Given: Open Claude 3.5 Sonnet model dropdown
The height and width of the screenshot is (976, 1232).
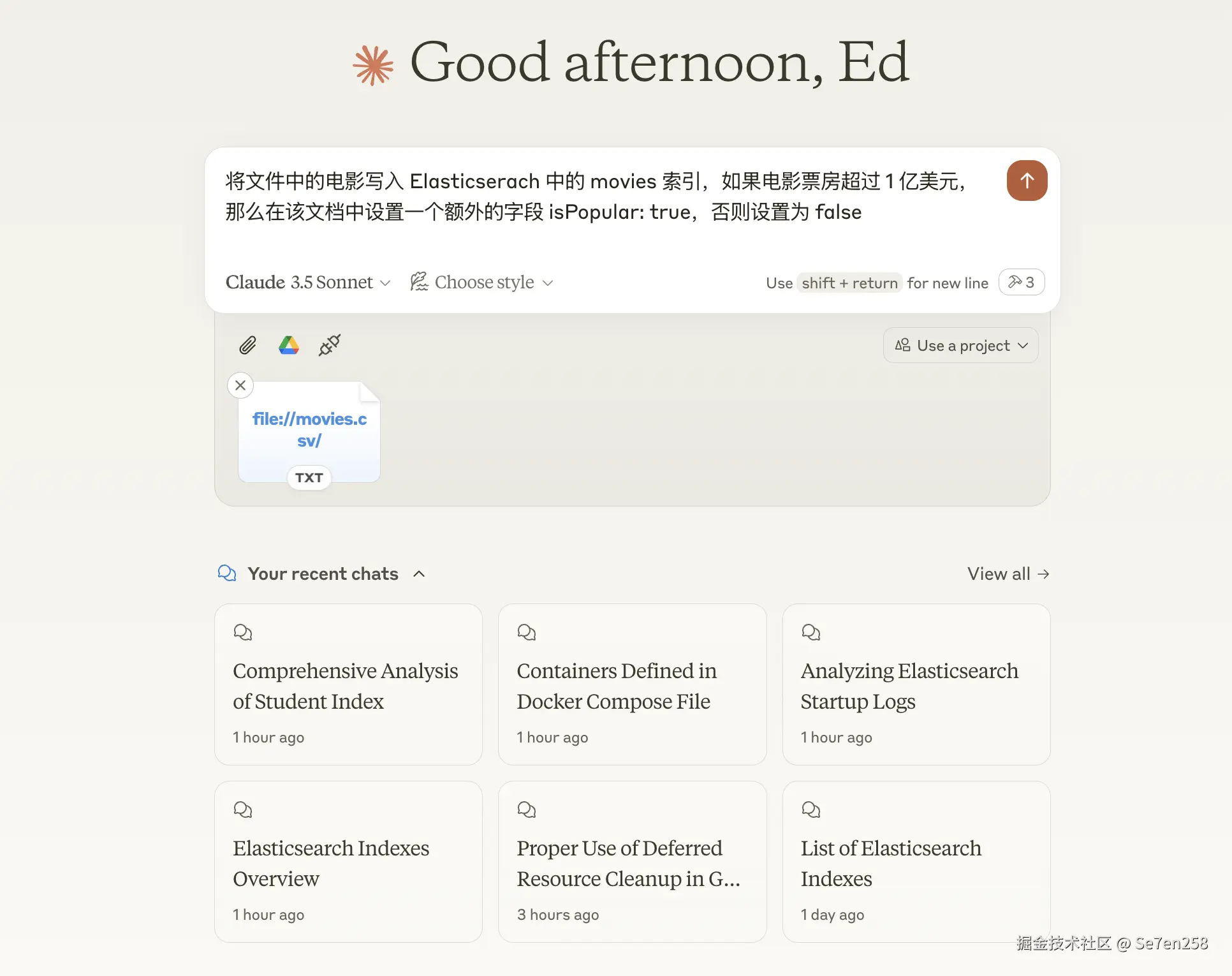Looking at the screenshot, I should click(x=308, y=282).
